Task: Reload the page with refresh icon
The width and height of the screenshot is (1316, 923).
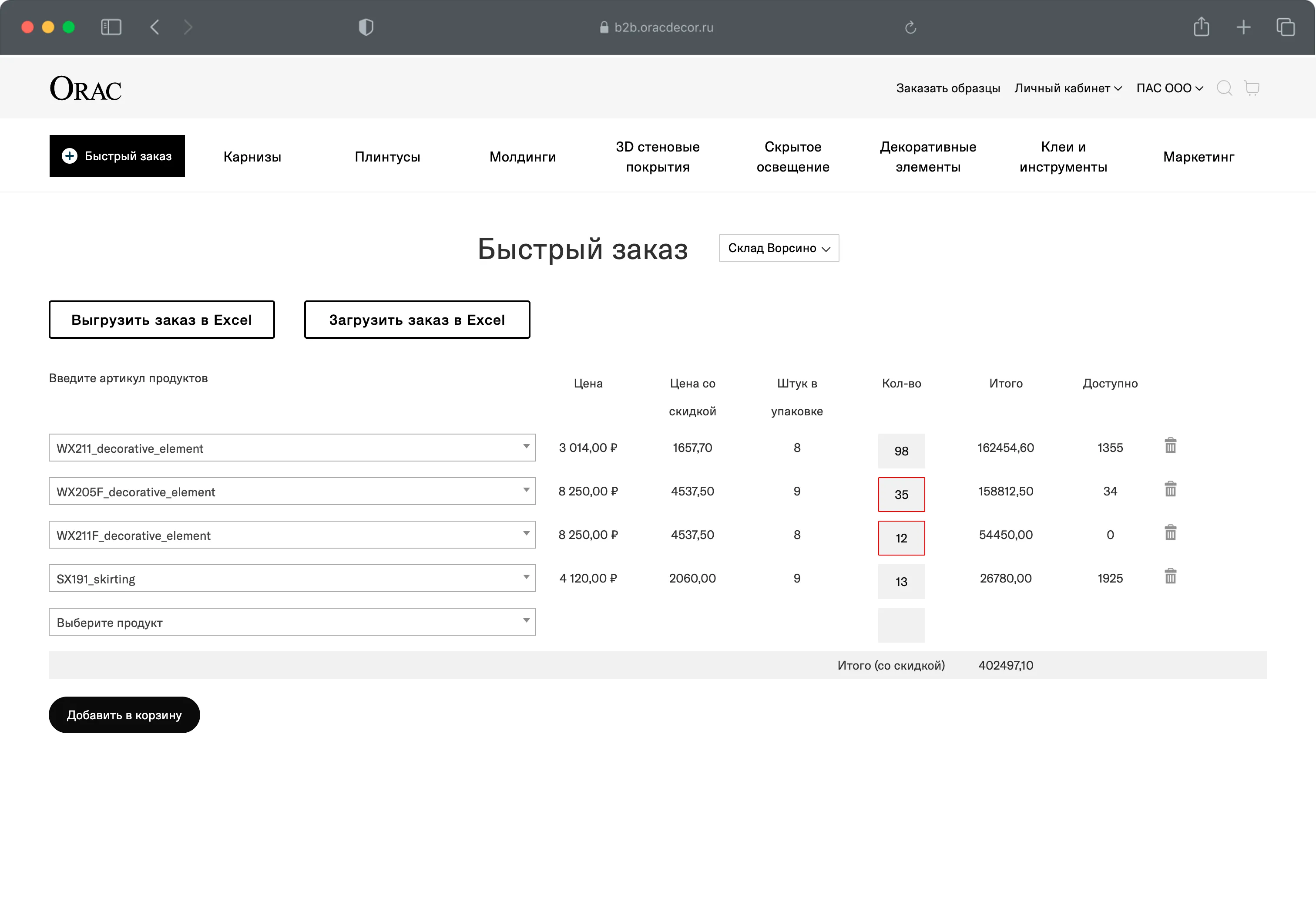Action: coord(910,27)
